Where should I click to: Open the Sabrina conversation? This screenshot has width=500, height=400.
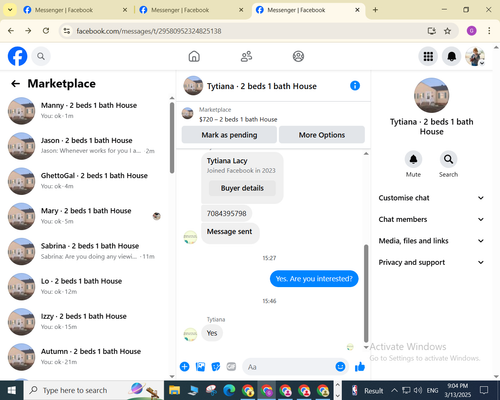click(x=85, y=251)
